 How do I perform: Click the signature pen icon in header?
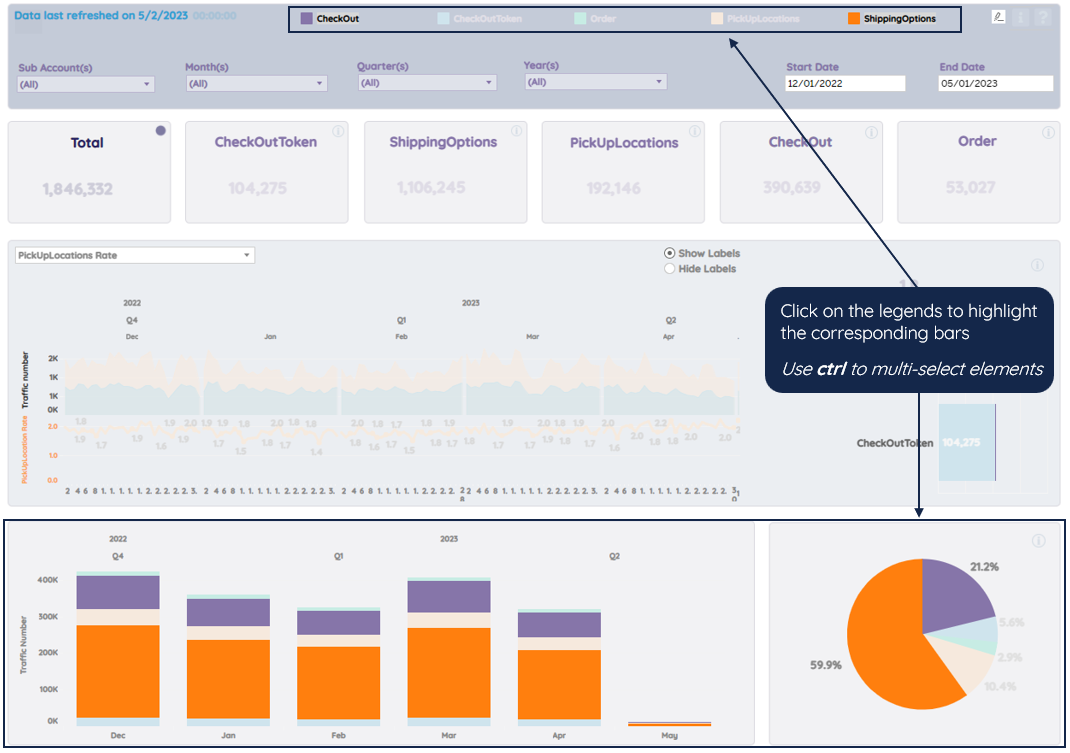tap(998, 17)
